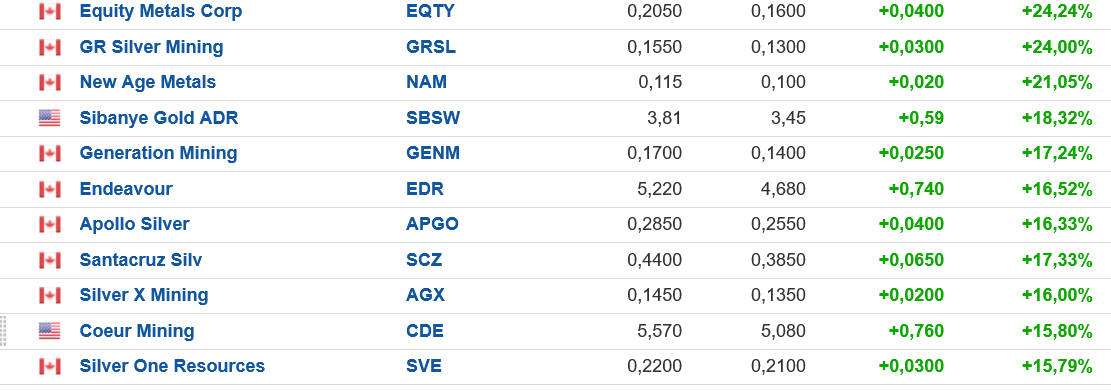Click the Canadian flag beside Equity Metals Corp

[x=50, y=11]
